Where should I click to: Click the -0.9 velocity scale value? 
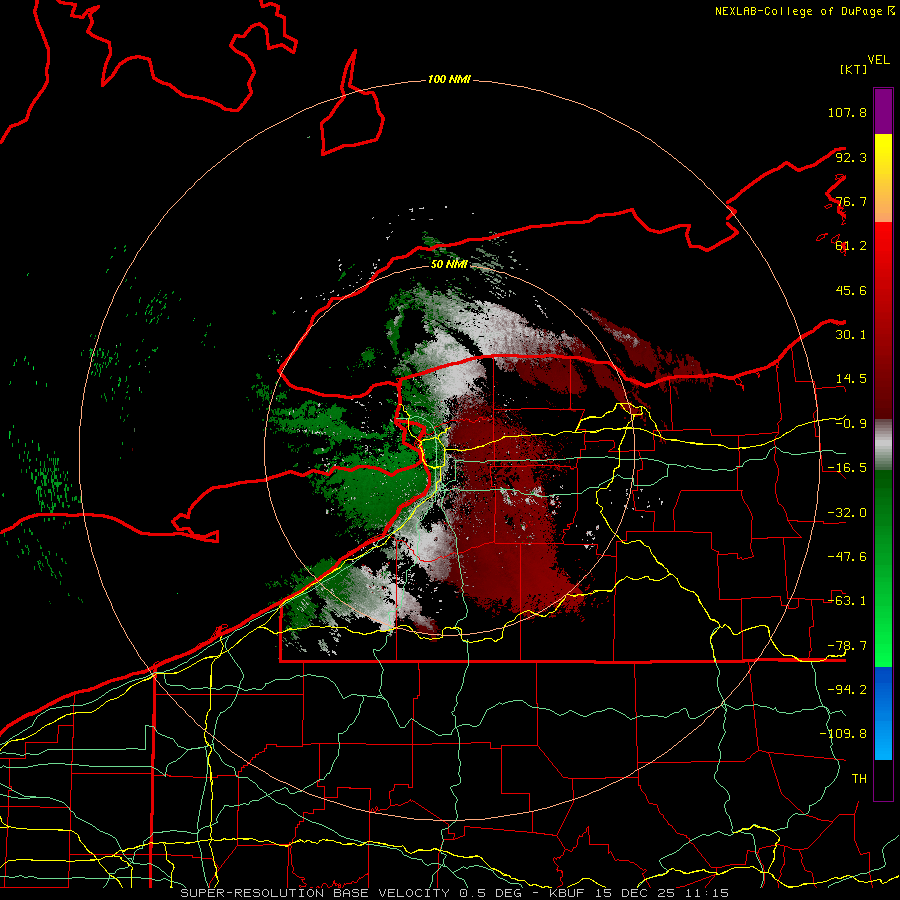tap(851, 424)
